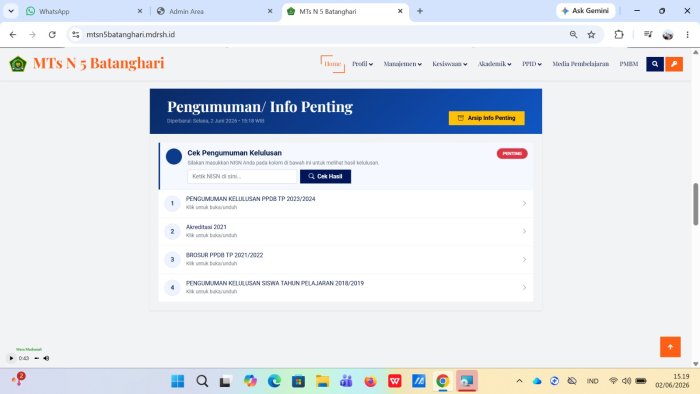This screenshot has width=700, height=394.
Task: Open Akreditasi 2021 announcement
Action: point(346,231)
